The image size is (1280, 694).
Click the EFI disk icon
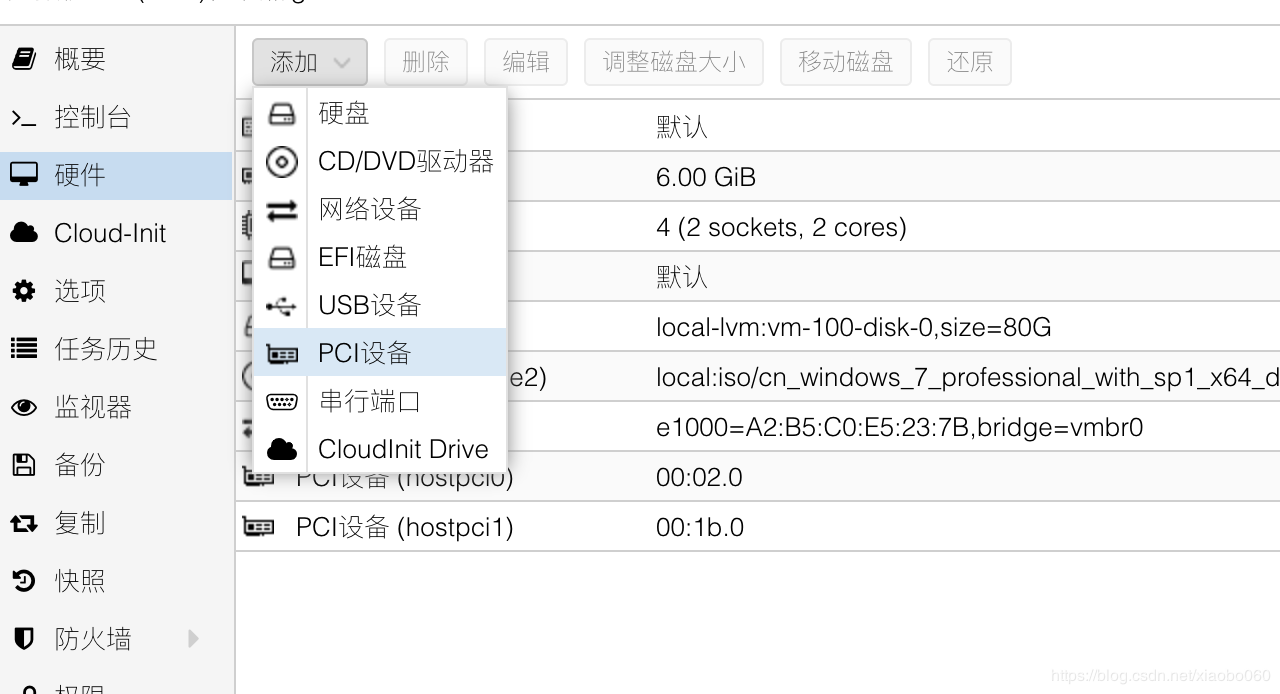click(x=282, y=257)
